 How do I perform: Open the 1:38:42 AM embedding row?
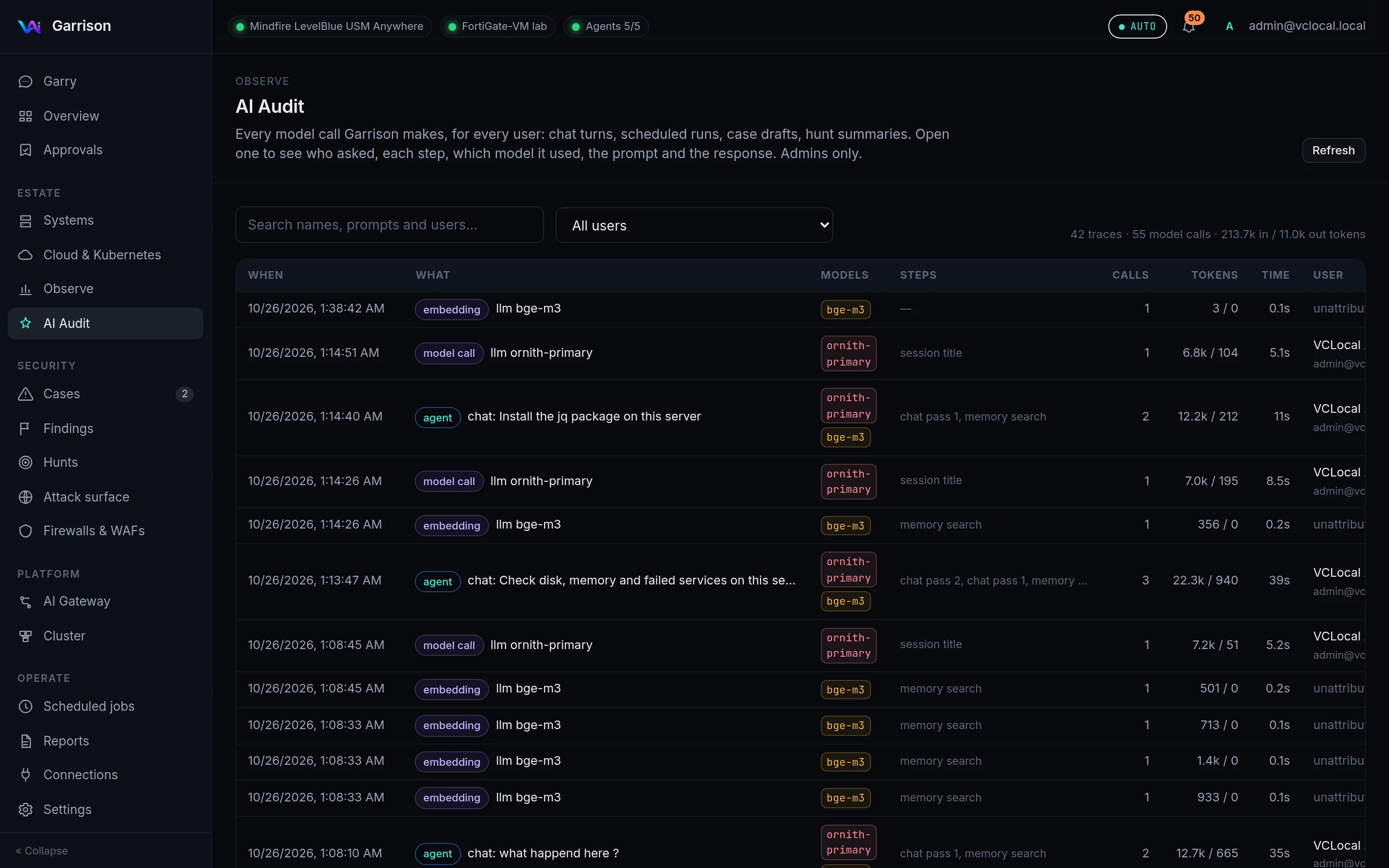pyautogui.click(x=800, y=309)
